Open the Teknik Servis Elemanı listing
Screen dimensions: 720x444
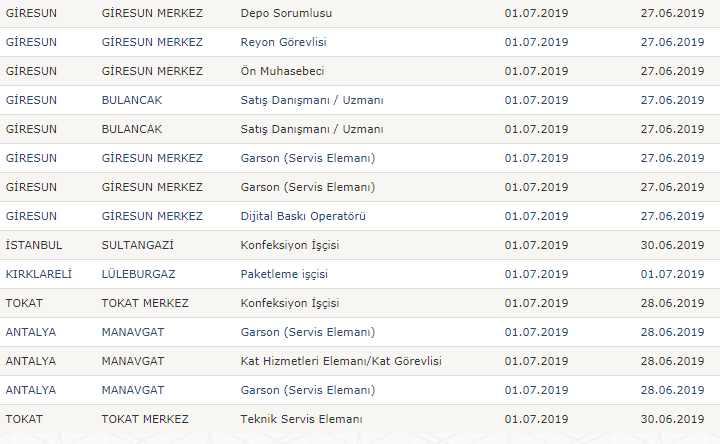tap(301, 419)
